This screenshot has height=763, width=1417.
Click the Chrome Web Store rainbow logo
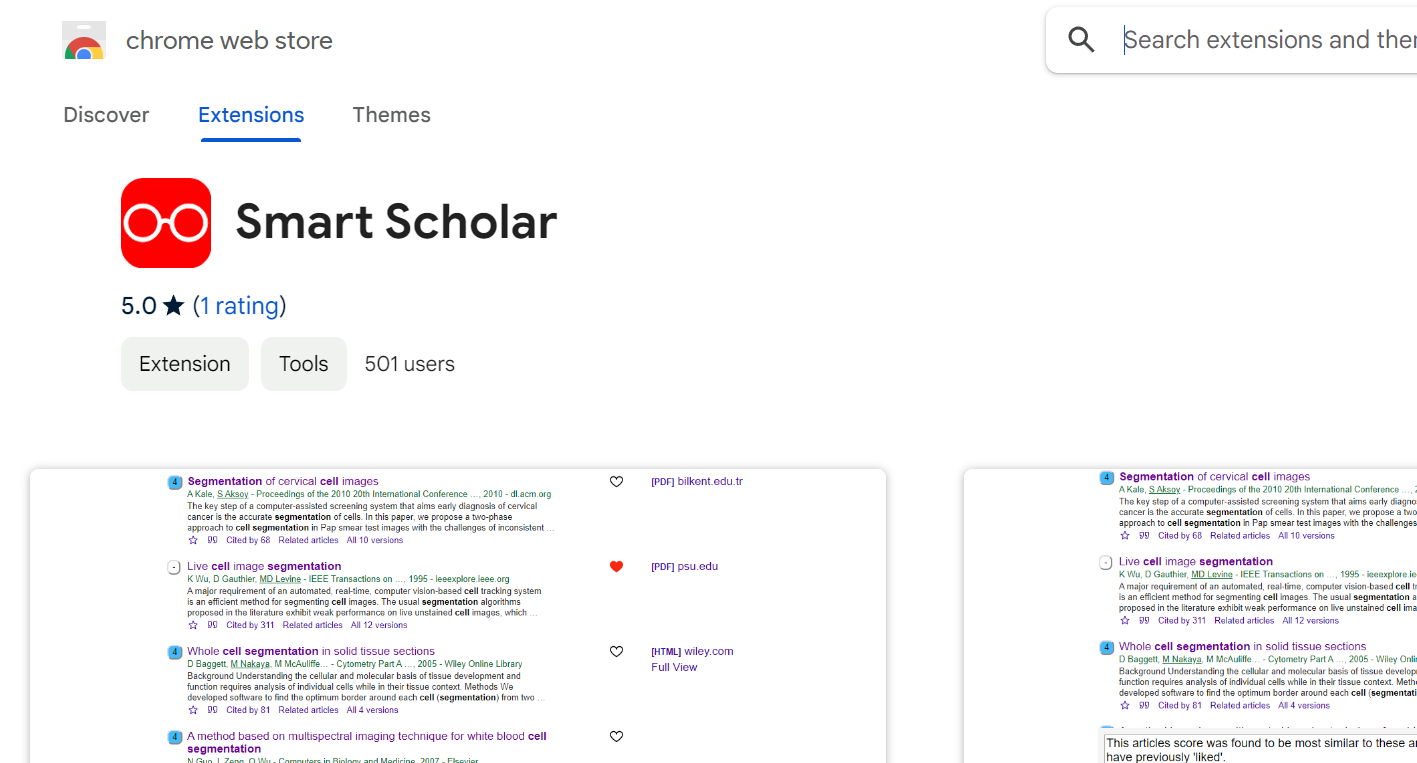coord(84,42)
